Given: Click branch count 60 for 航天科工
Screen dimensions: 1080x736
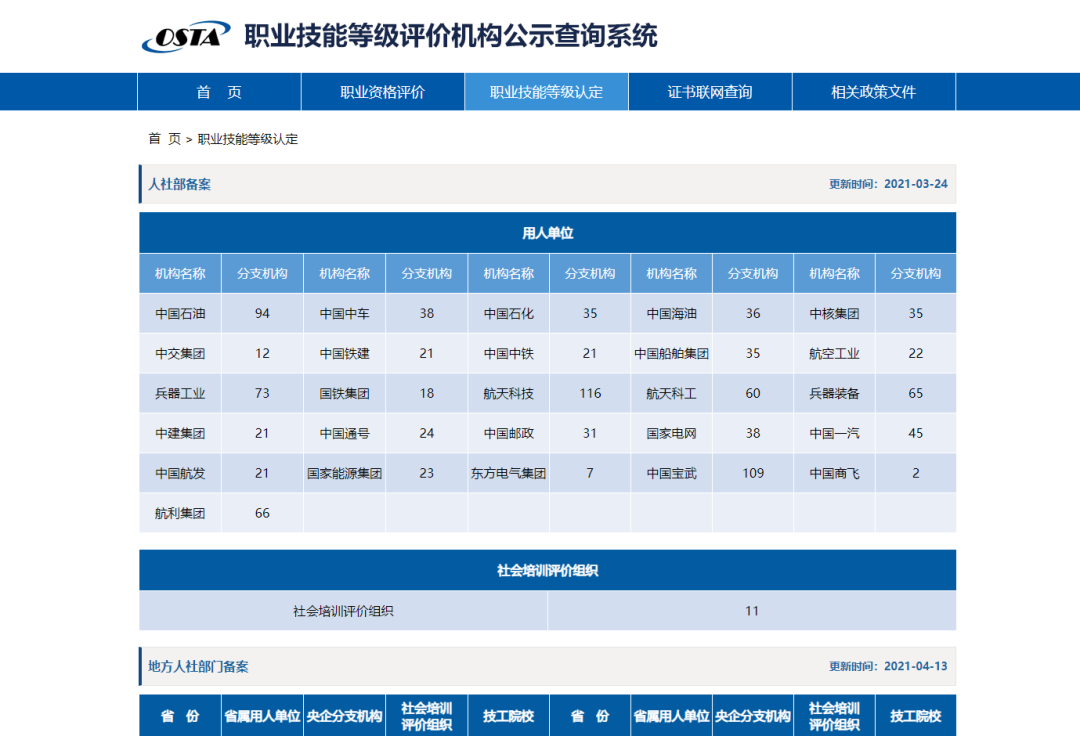Looking at the screenshot, I should click(753, 393).
